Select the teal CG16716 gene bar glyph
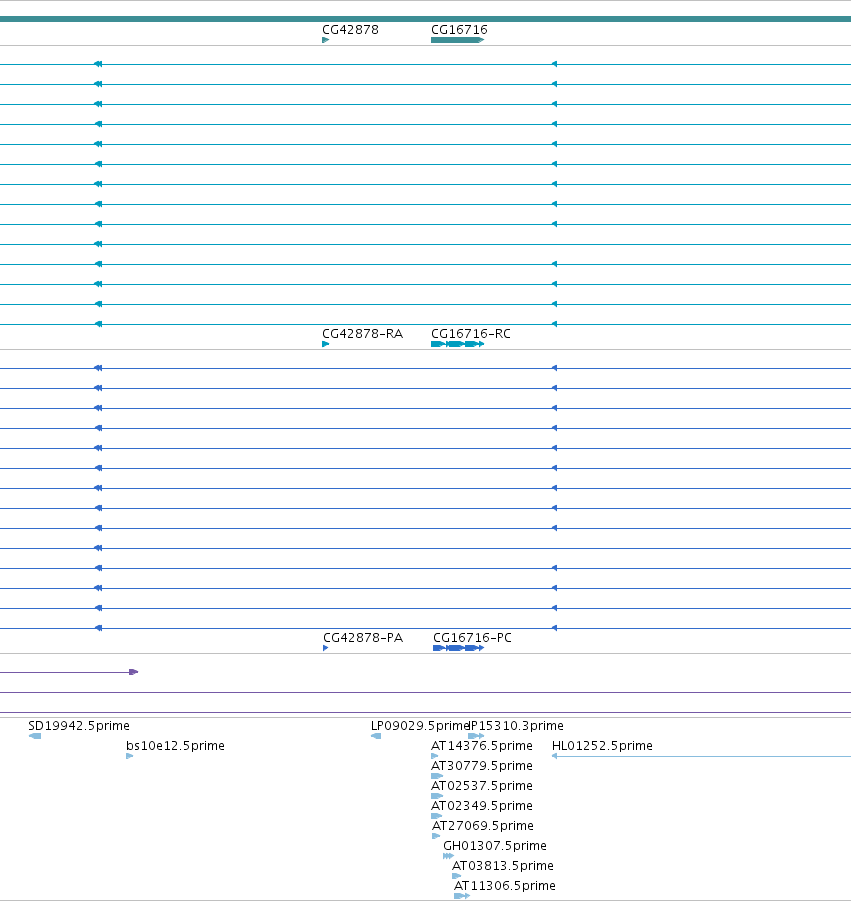851x901 pixels. pos(457,40)
